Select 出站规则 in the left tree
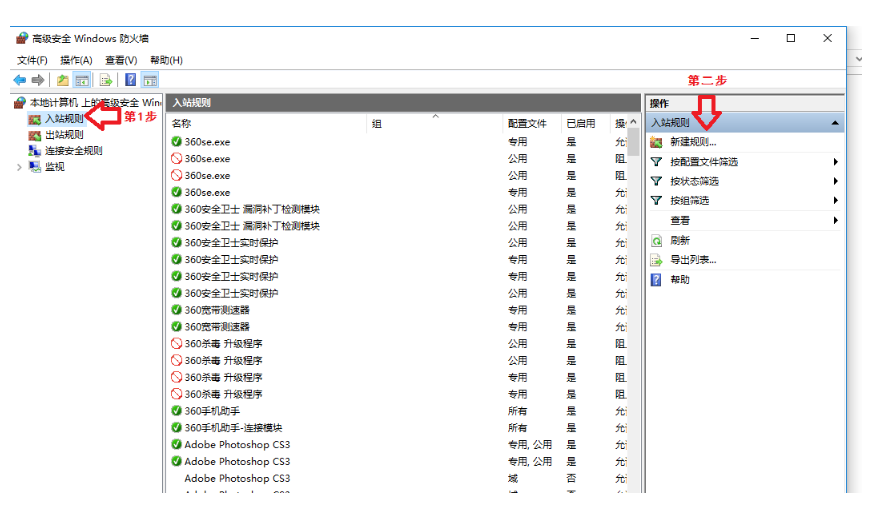Viewport: 870px width, 528px height. coord(64,135)
